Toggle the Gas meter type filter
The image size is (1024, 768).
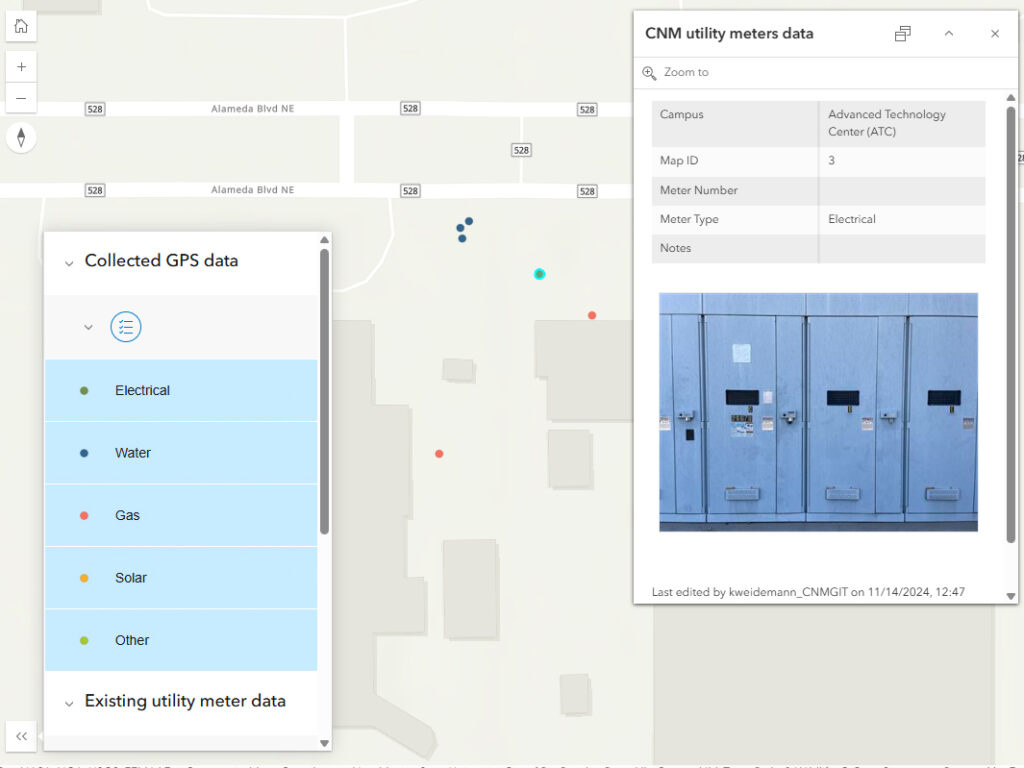181,516
